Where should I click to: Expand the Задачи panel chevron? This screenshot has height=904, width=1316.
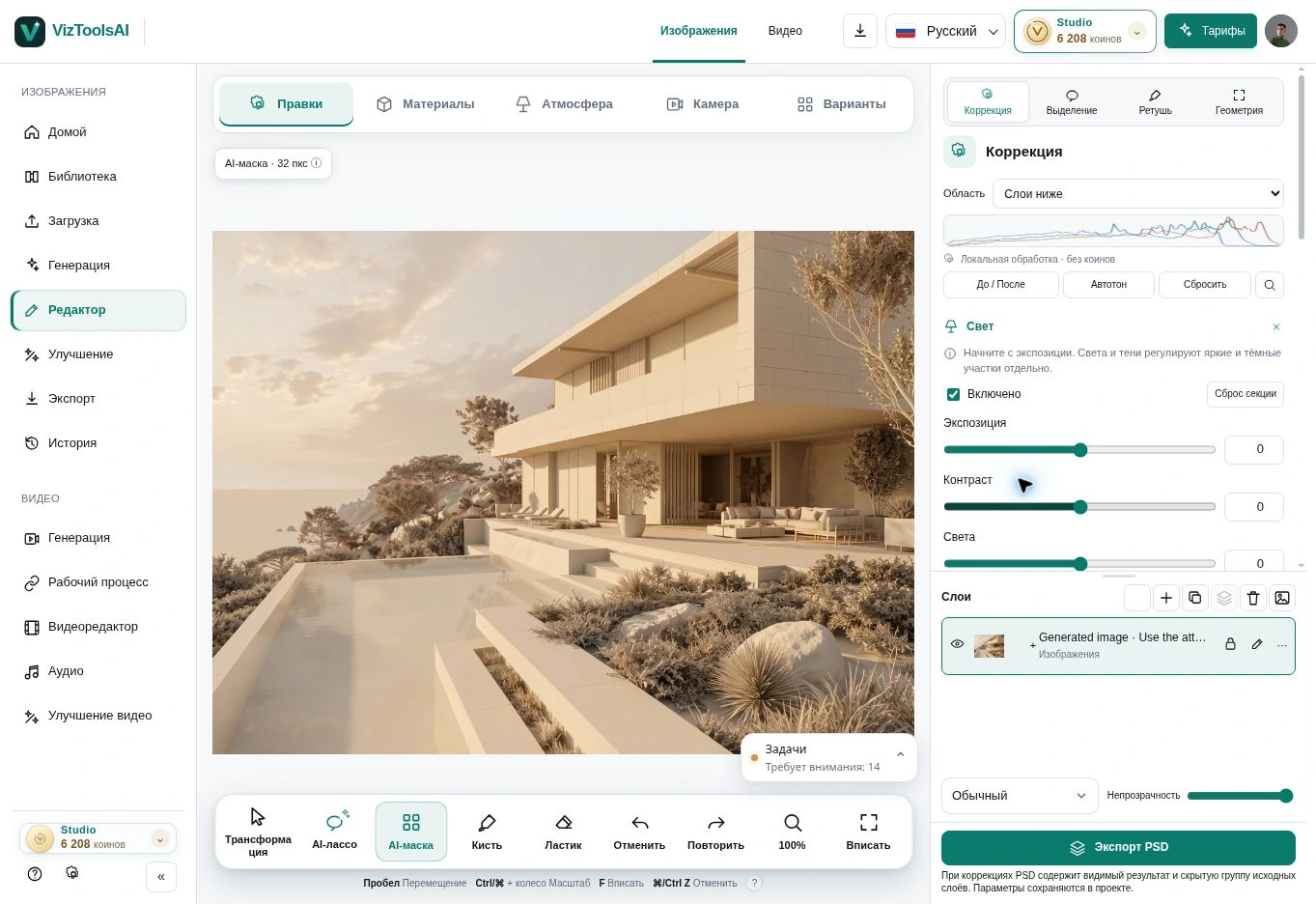point(900,755)
